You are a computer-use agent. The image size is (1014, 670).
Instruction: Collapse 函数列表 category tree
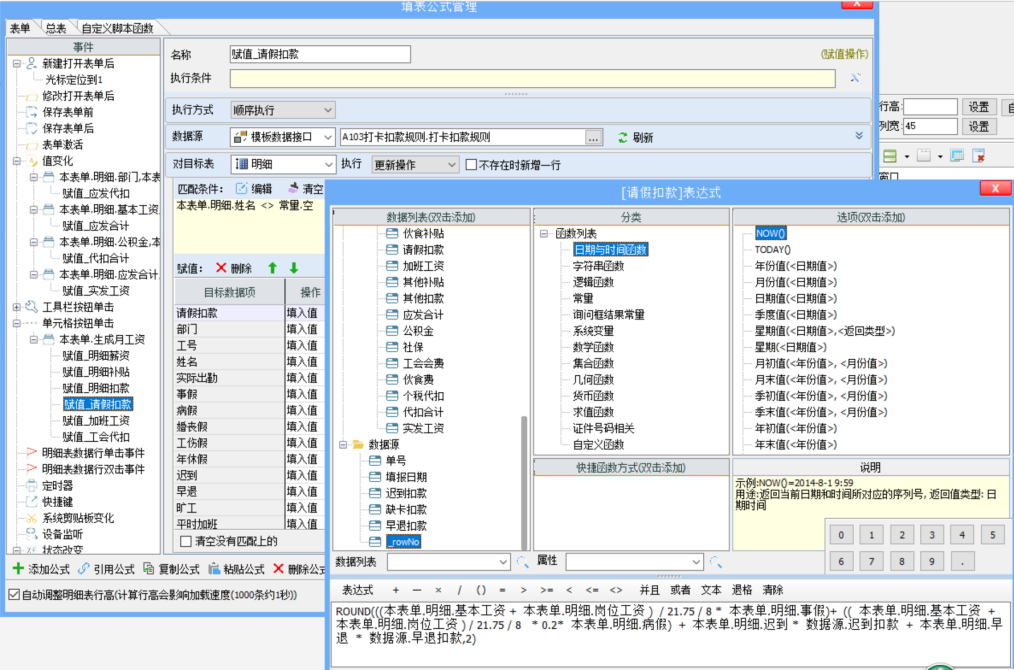pyautogui.click(x=543, y=233)
